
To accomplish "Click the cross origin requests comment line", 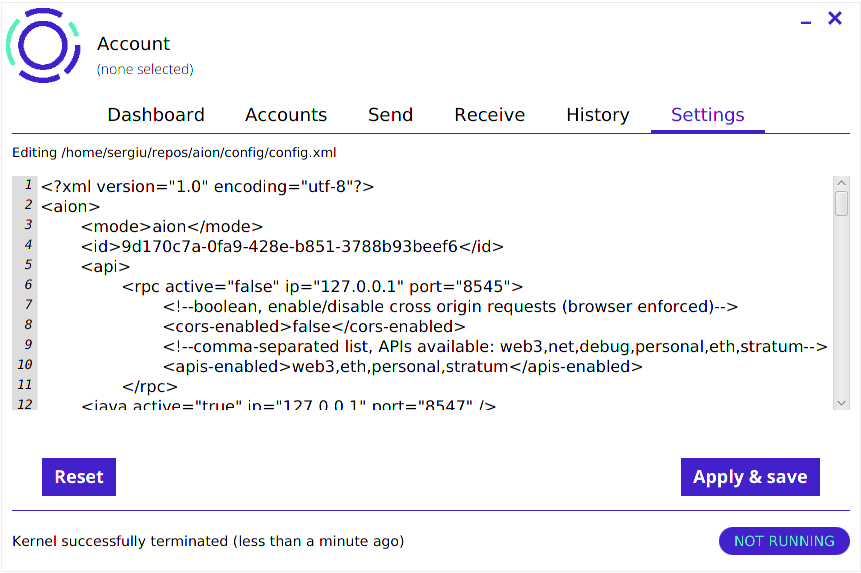I will pos(450,306).
